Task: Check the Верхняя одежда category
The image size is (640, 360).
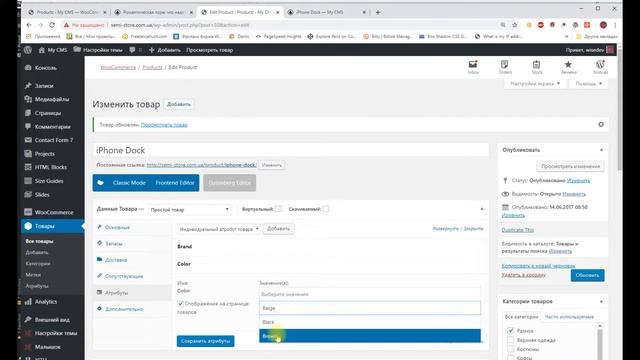Action: [511, 340]
